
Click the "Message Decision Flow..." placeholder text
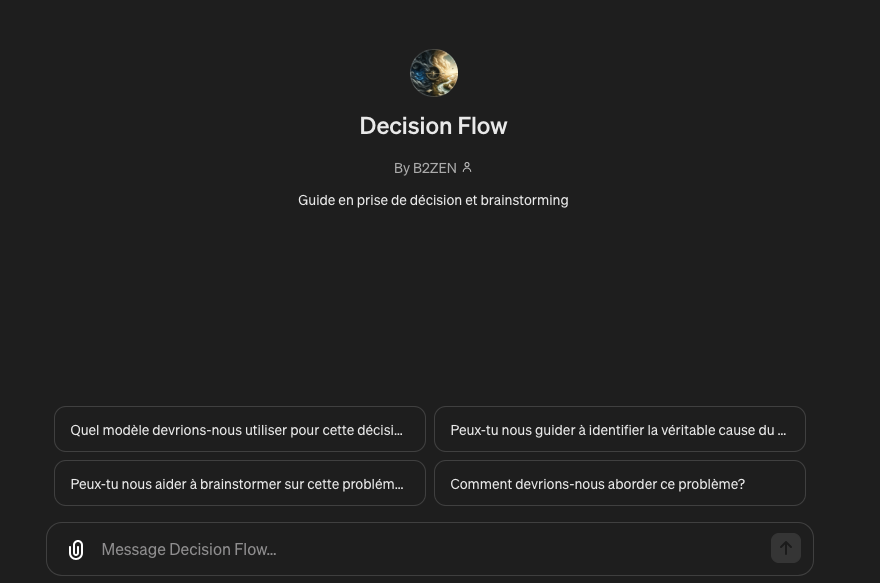[189, 549]
